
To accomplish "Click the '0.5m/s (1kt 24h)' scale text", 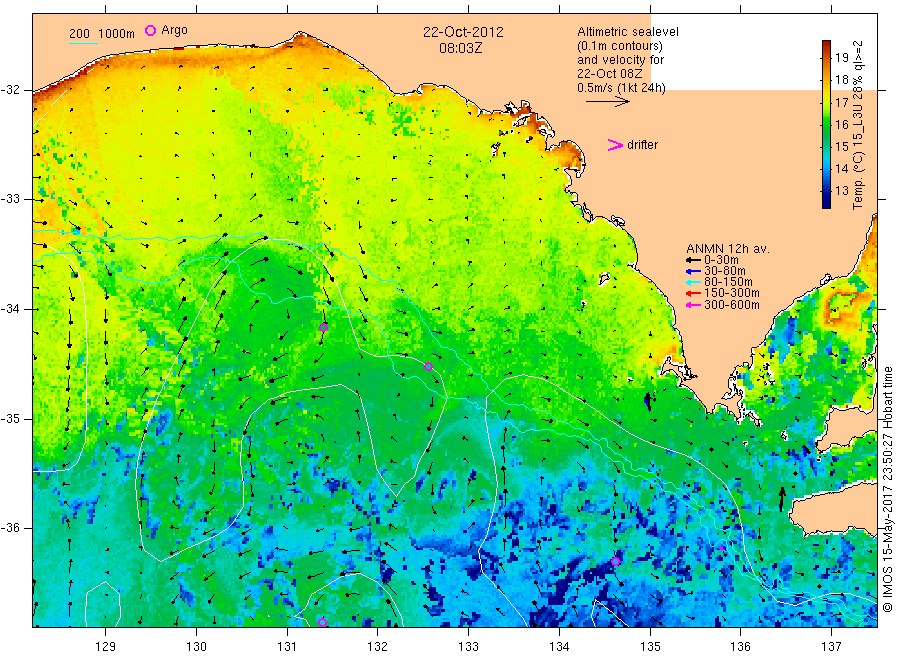I will (622, 88).
